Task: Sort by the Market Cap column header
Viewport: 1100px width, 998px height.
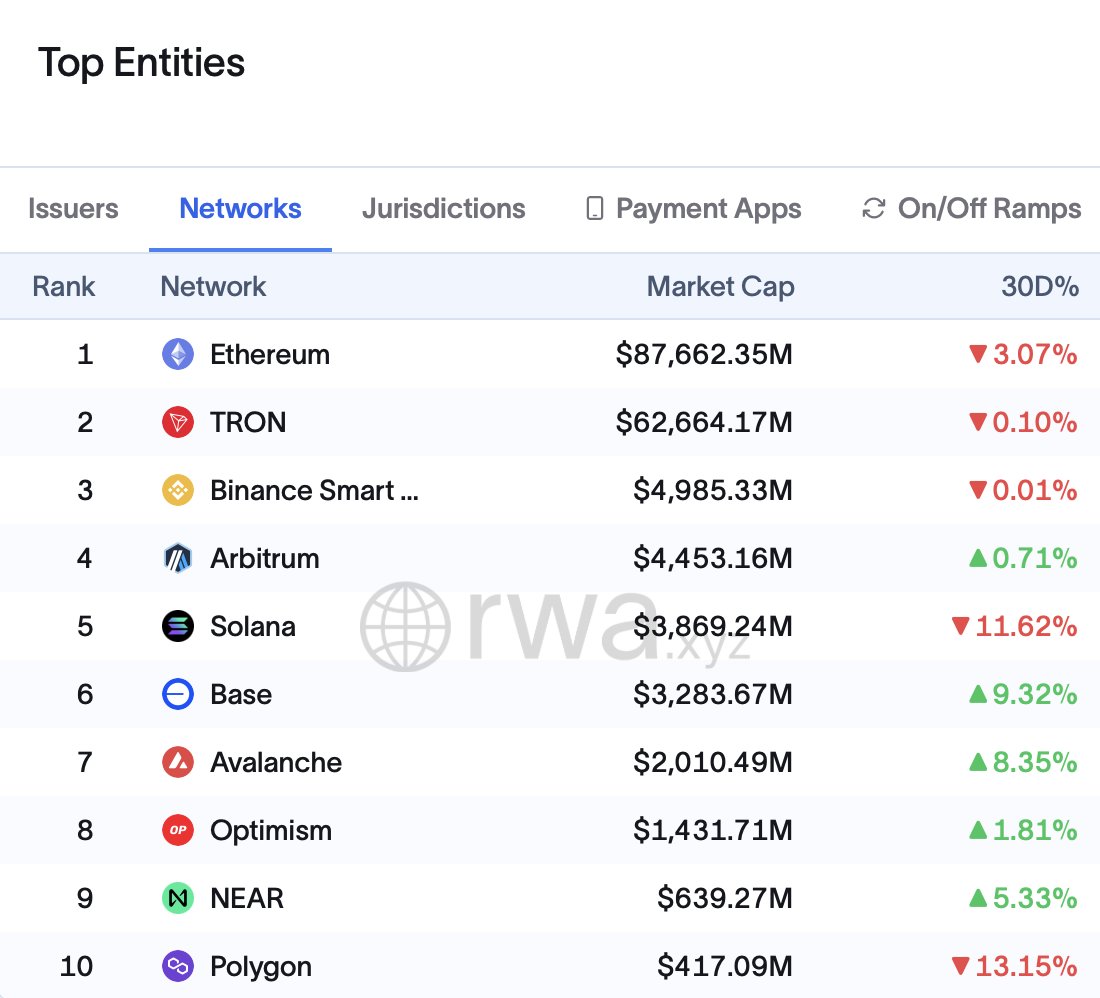Action: pos(720,286)
